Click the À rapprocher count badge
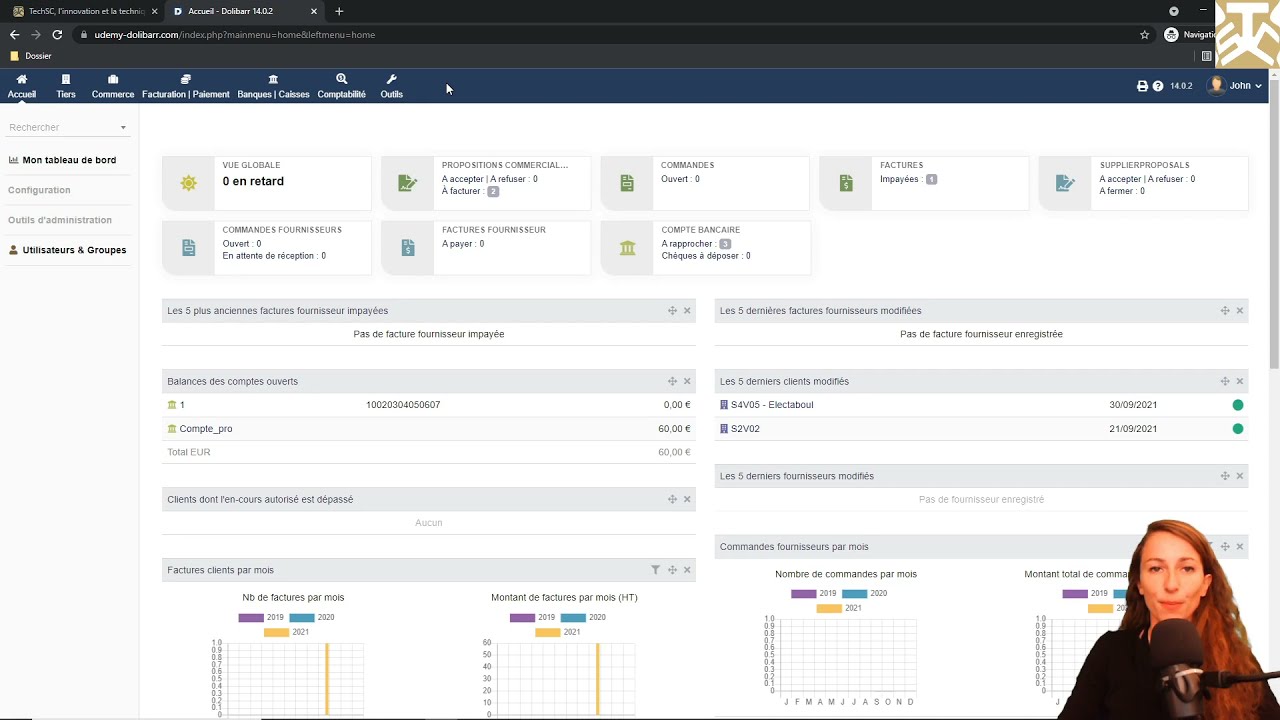The height and width of the screenshot is (720, 1280). tap(725, 244)
